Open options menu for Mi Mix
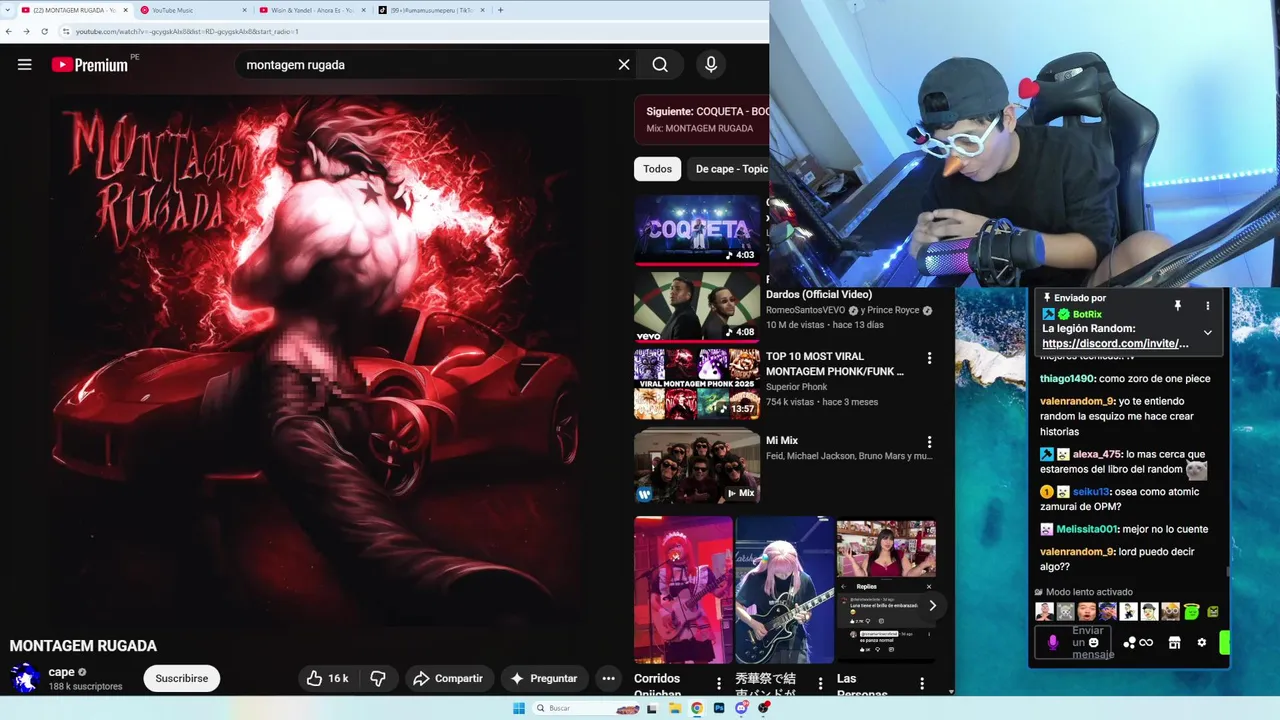1280x720 pixels. point(929,442)
